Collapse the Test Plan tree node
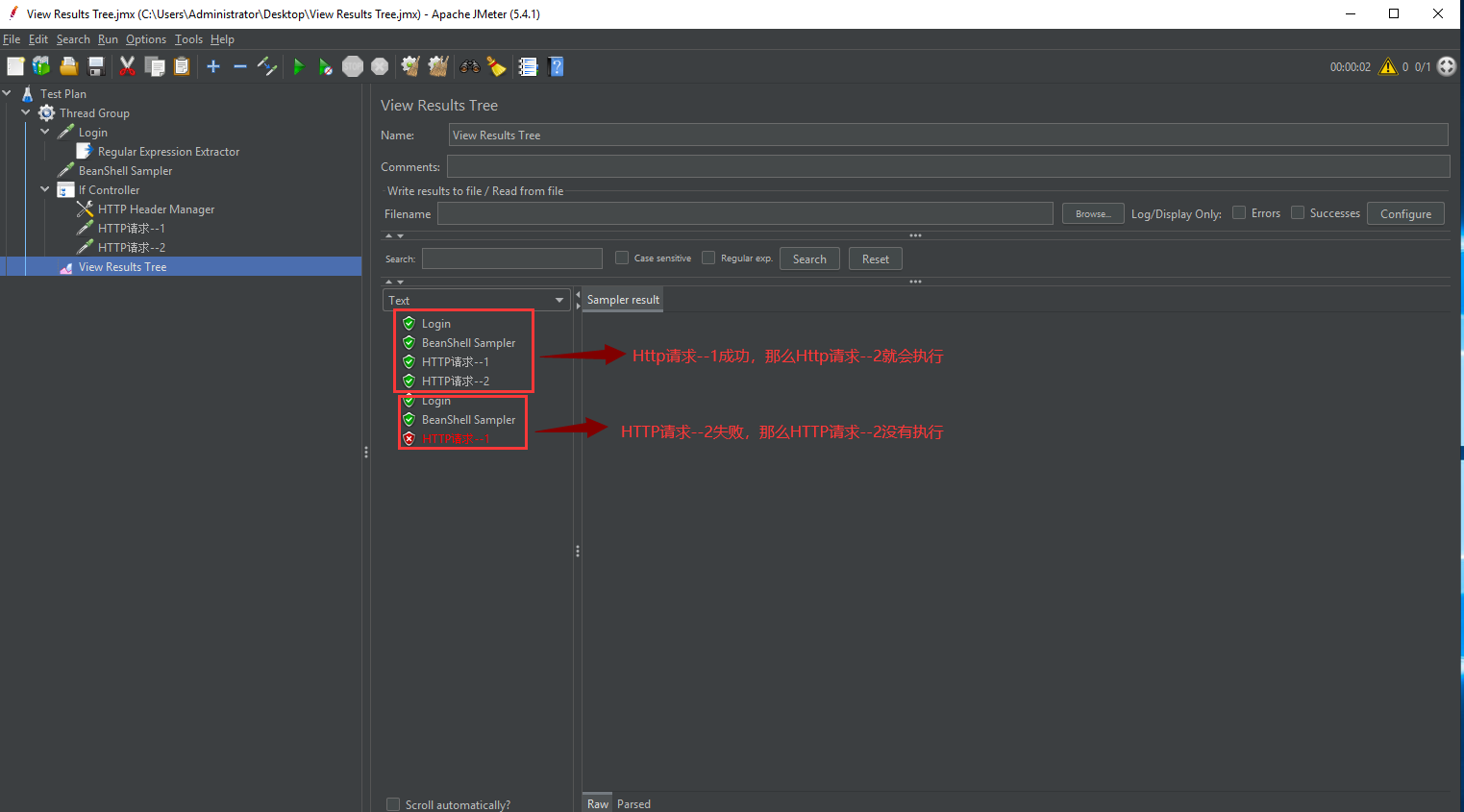 (8, 93)
